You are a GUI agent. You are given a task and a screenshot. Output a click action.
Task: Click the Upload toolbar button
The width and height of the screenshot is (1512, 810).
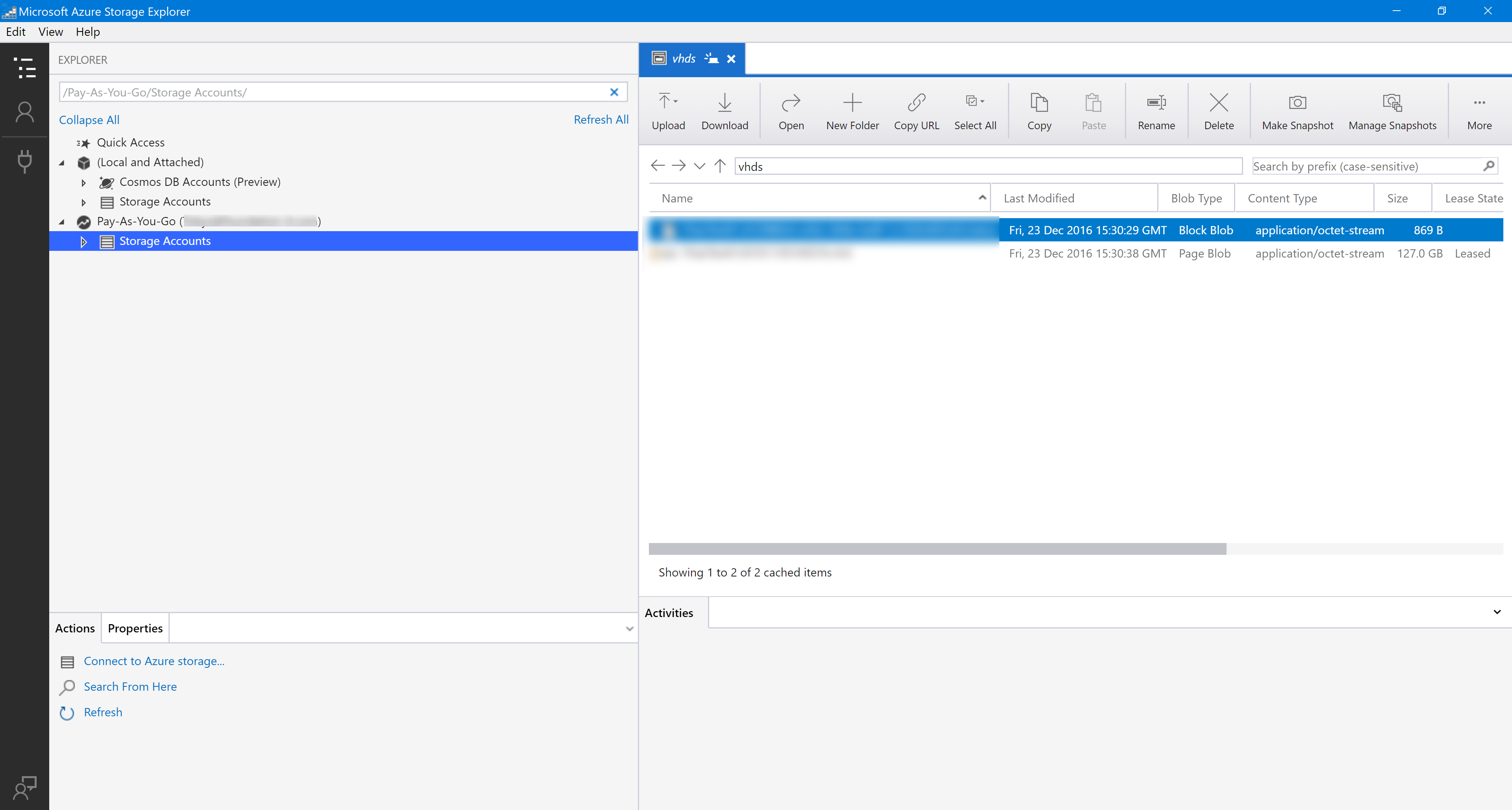(x=668, y=111)
